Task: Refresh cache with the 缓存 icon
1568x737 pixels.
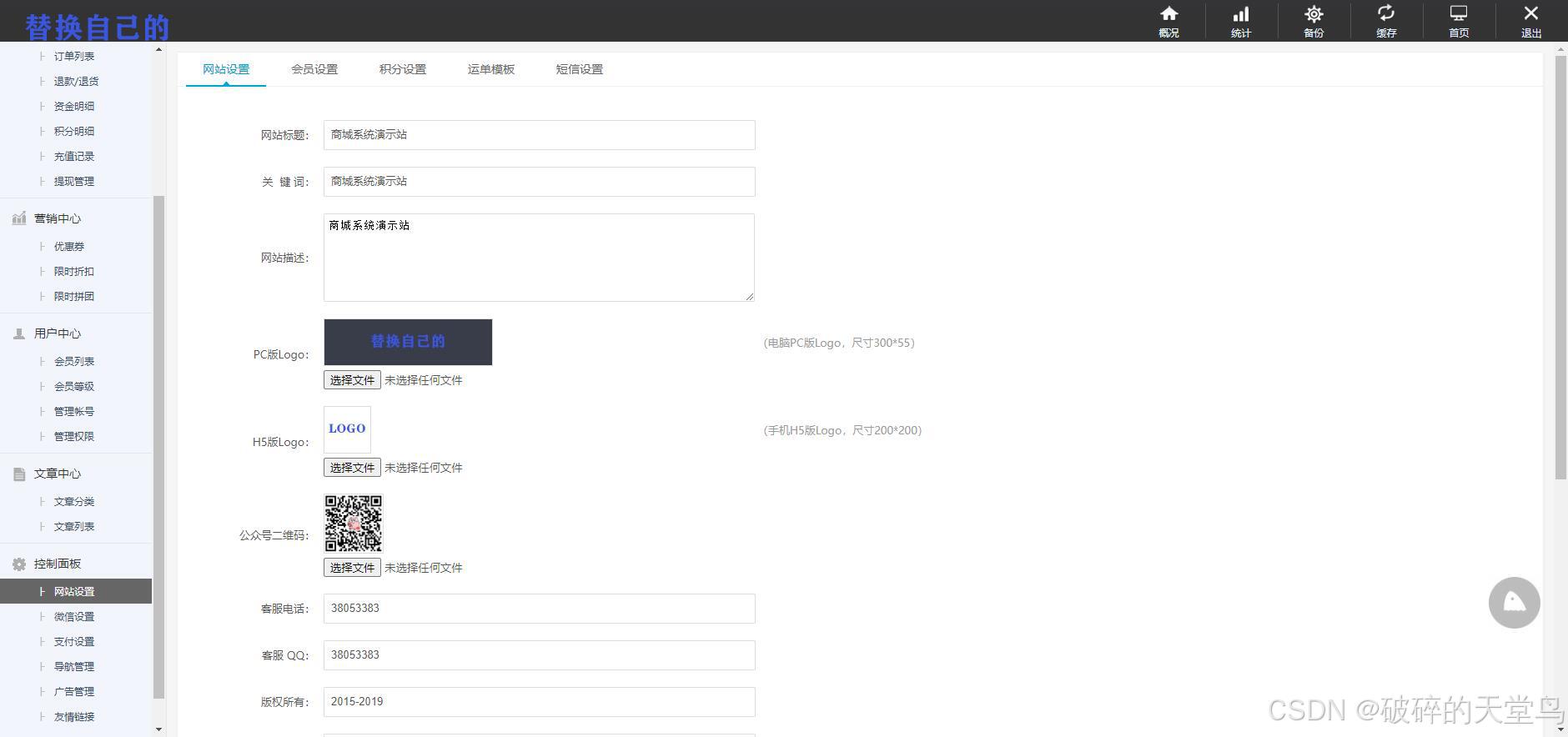Action: 1386,14
